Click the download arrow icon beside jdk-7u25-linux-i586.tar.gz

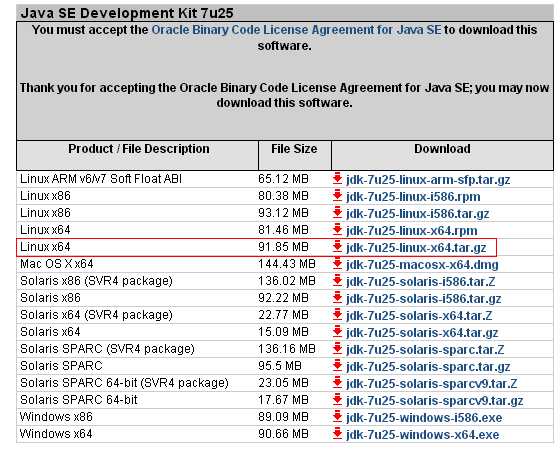(x=337, y=212)
